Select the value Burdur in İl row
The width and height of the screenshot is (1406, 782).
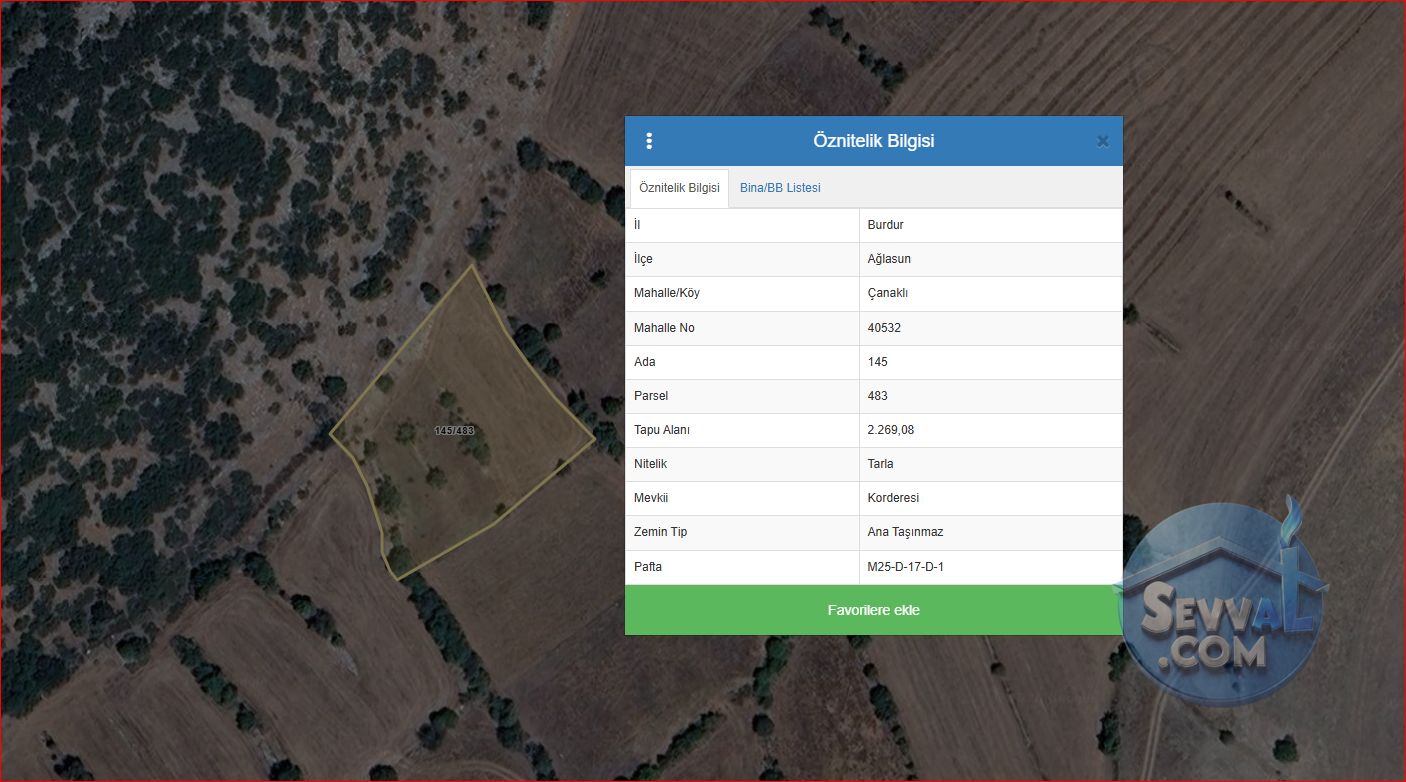(886, 225)
